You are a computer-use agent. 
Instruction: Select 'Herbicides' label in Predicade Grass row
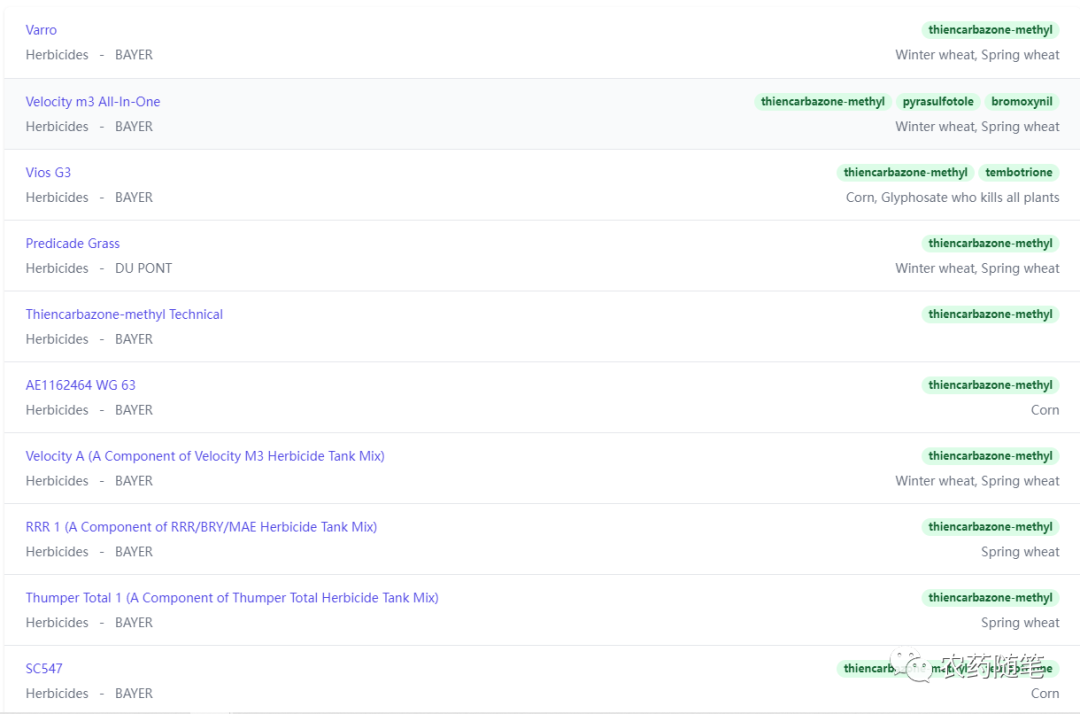[x=57, y=269]
